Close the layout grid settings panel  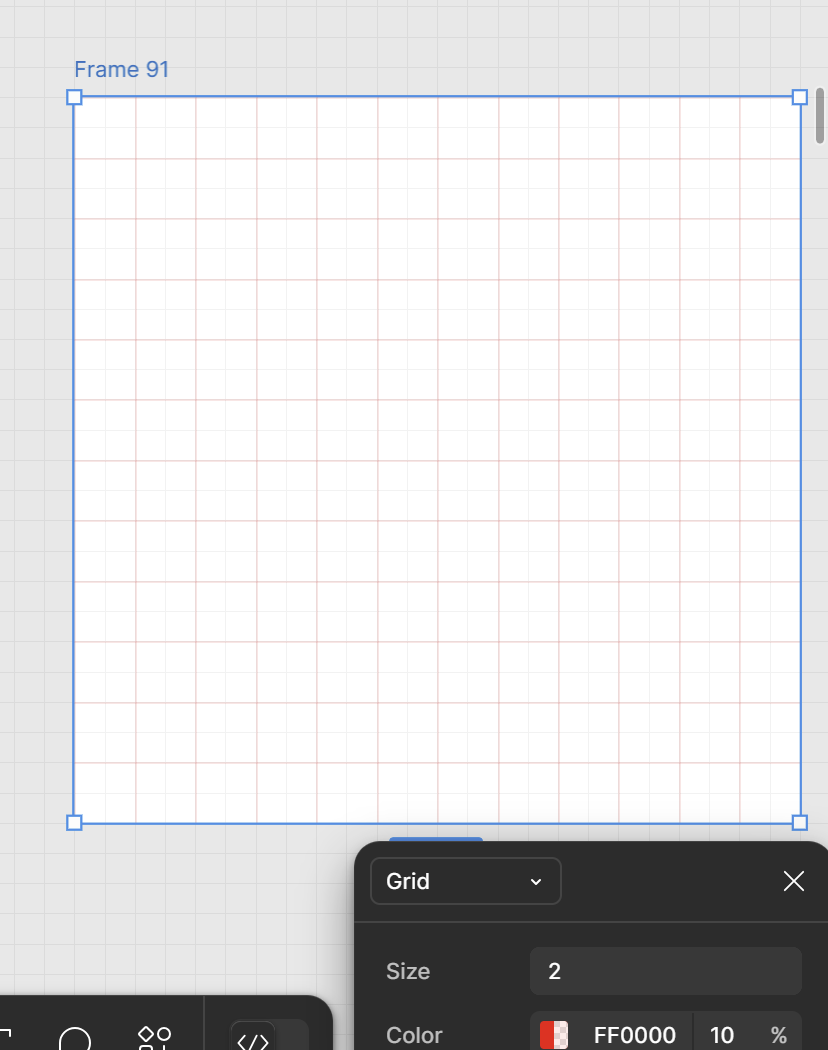[x=794, y=881]
